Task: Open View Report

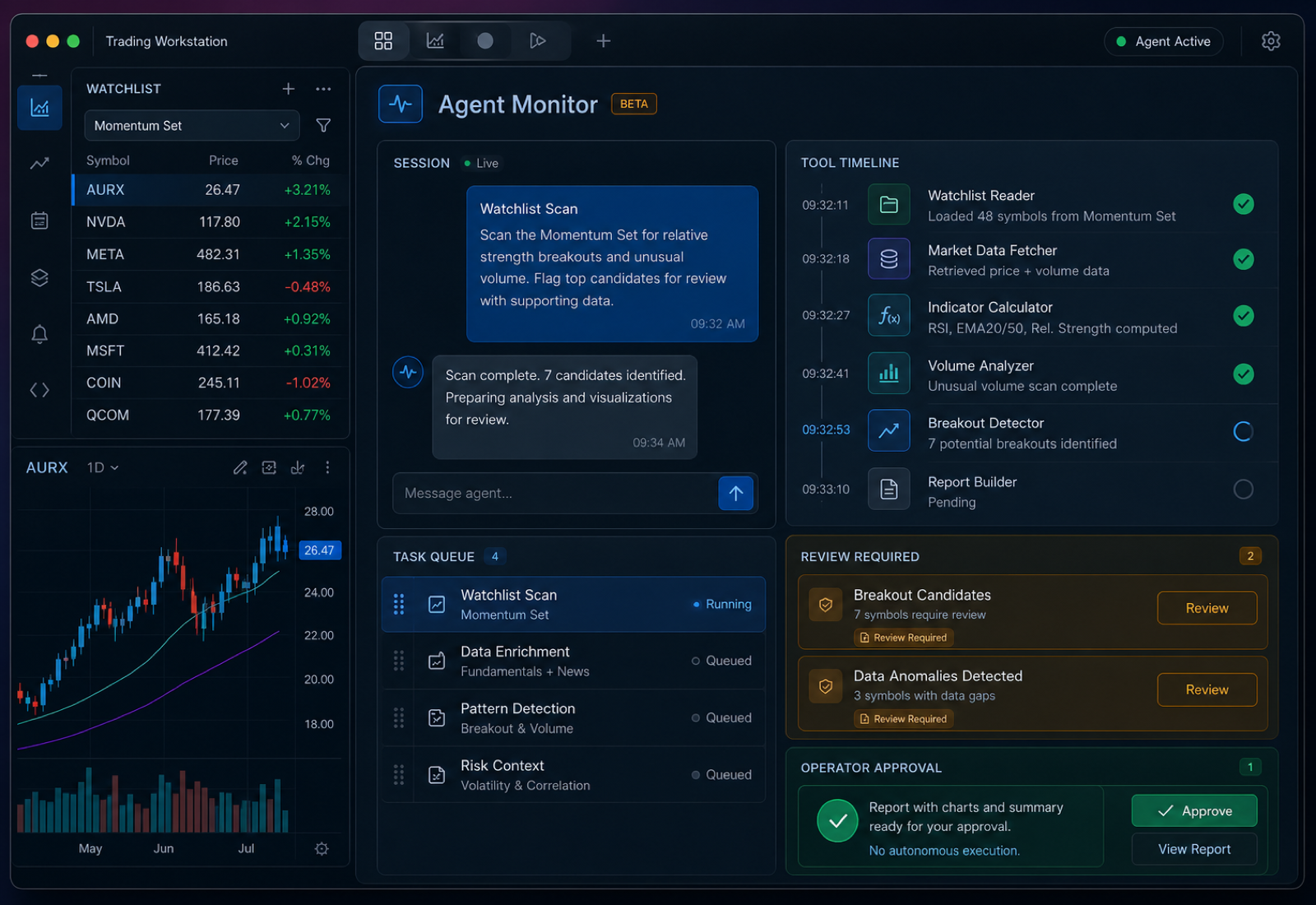Action: pos(1194,849)
